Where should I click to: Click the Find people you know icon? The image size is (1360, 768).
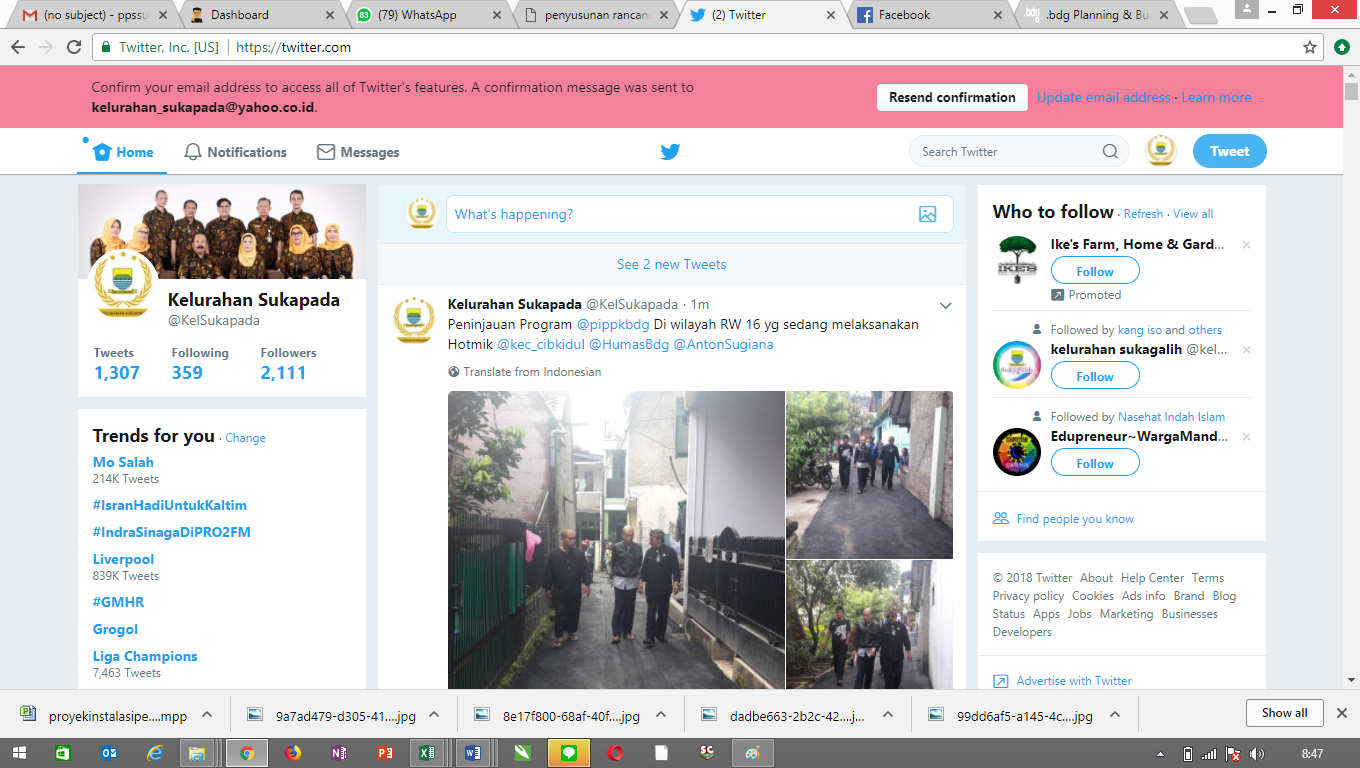coord(1001,519)
